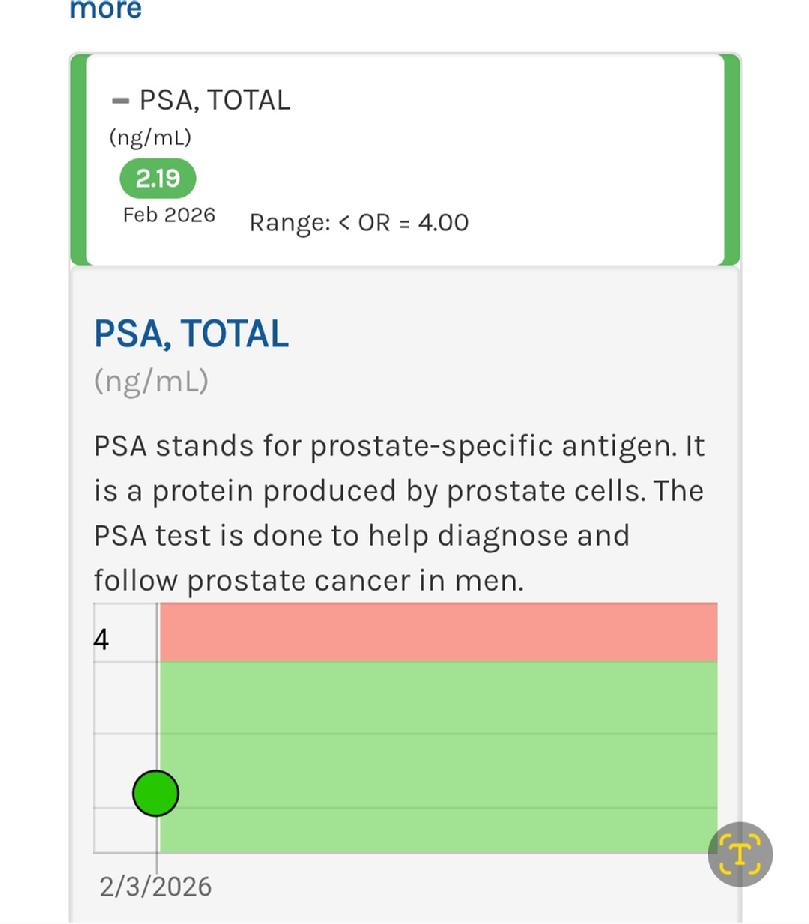The image size is (809, 924).
Task: Click the green right edge of card
Action: pyautogui.click(x=732, y=160)
